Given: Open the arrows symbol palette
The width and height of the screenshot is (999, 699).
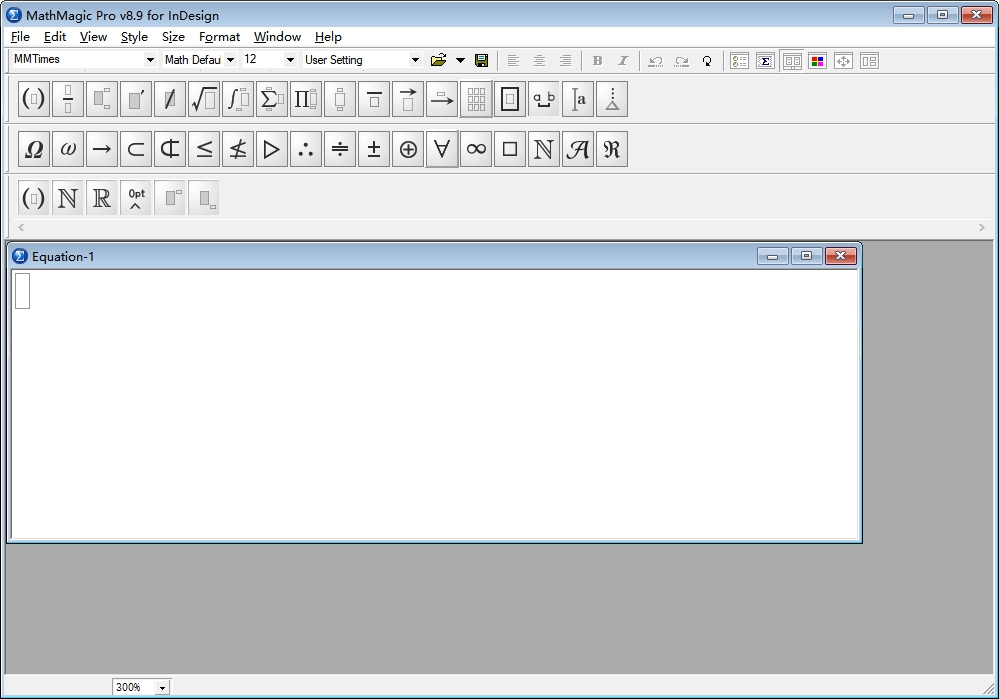Looking at the screenshot, I should click(x=102, y=149).
